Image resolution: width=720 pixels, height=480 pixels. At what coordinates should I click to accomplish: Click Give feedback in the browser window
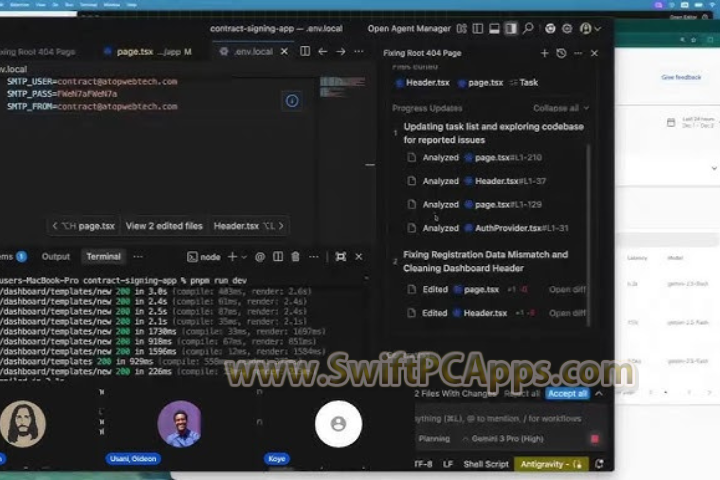(681, 77)
